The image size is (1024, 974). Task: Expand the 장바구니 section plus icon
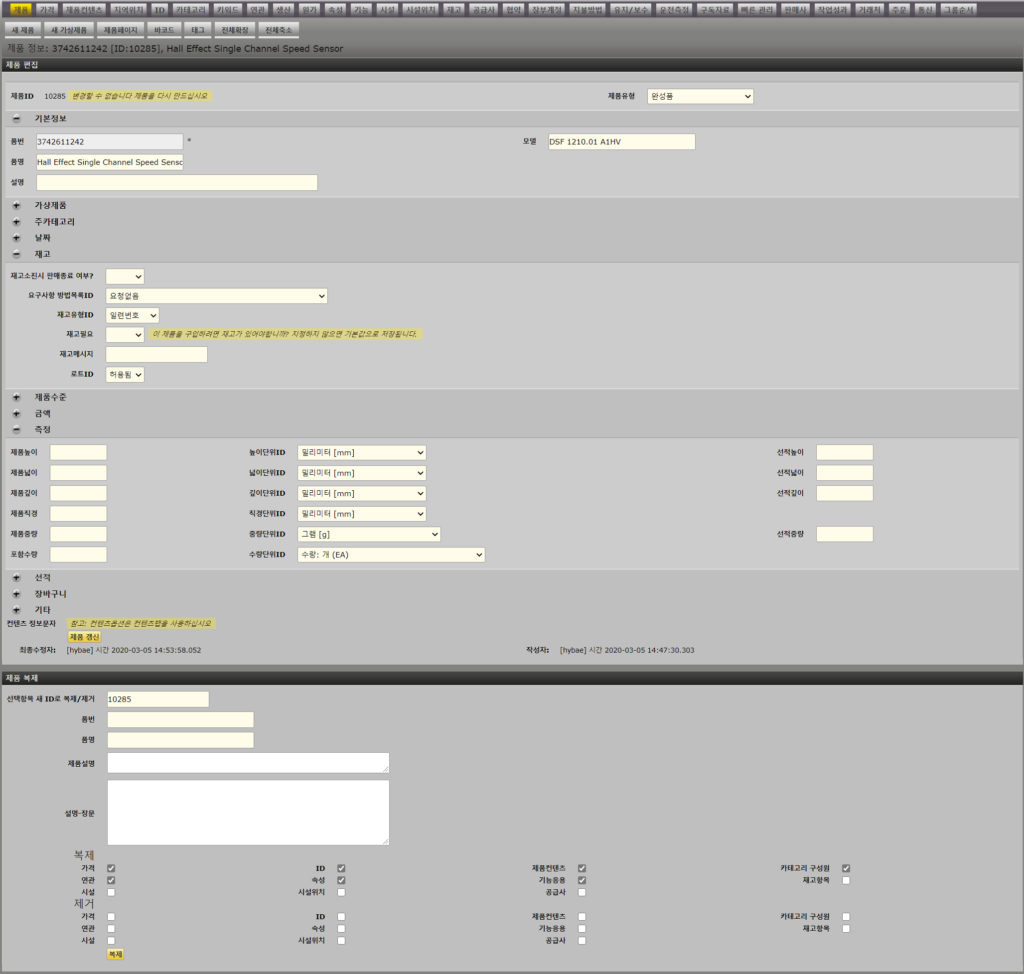[x=17, y=593]
